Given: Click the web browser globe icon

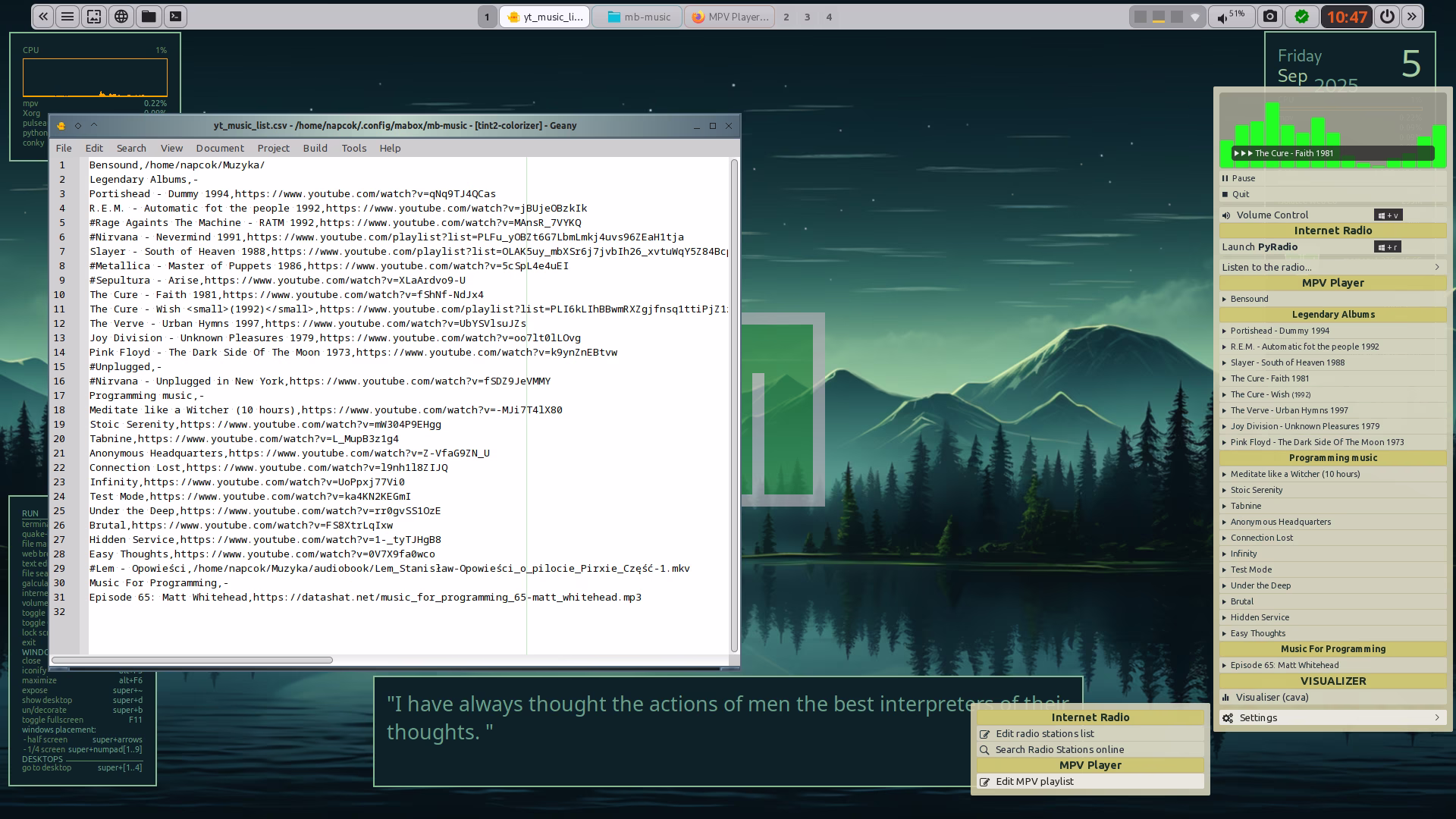Looking at the screenshot, I should pyautogui.click(x=121, y=17).
